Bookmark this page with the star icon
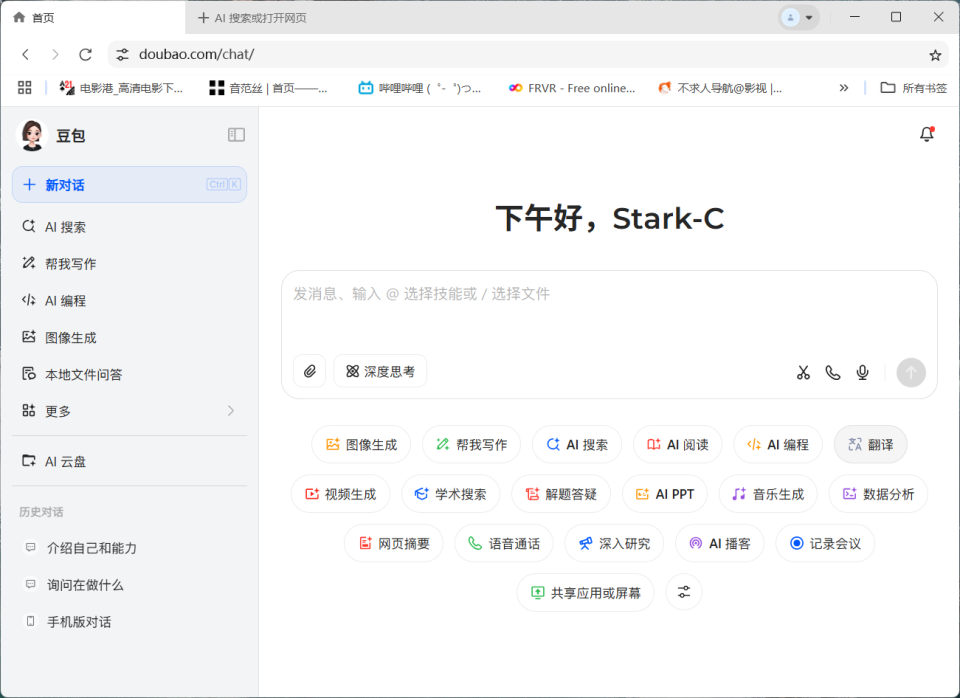The image size is (960, 698). [935, 55]
